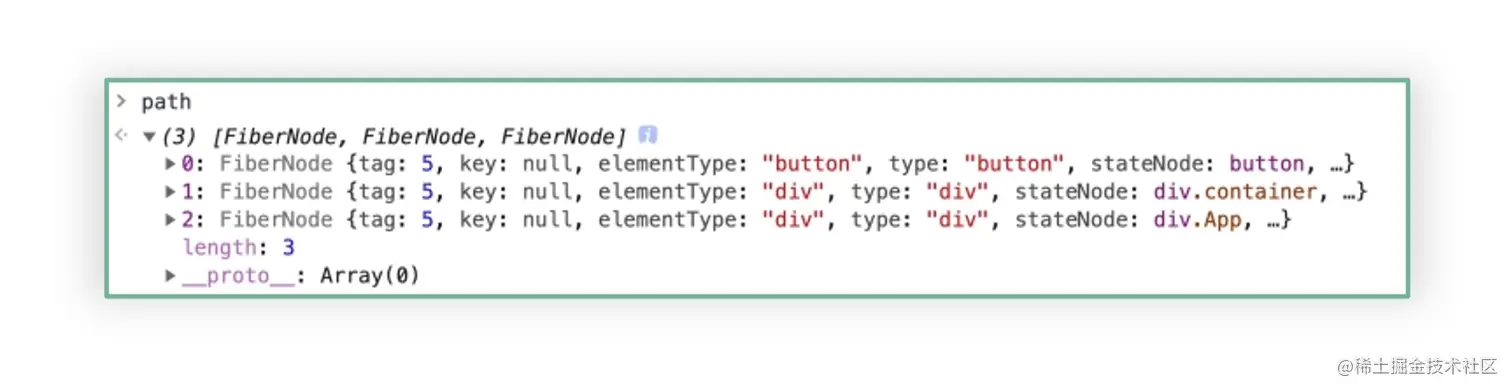Click the 'path' command text
The height and width of the screenshot is (391, 1512).
point(166,102)
